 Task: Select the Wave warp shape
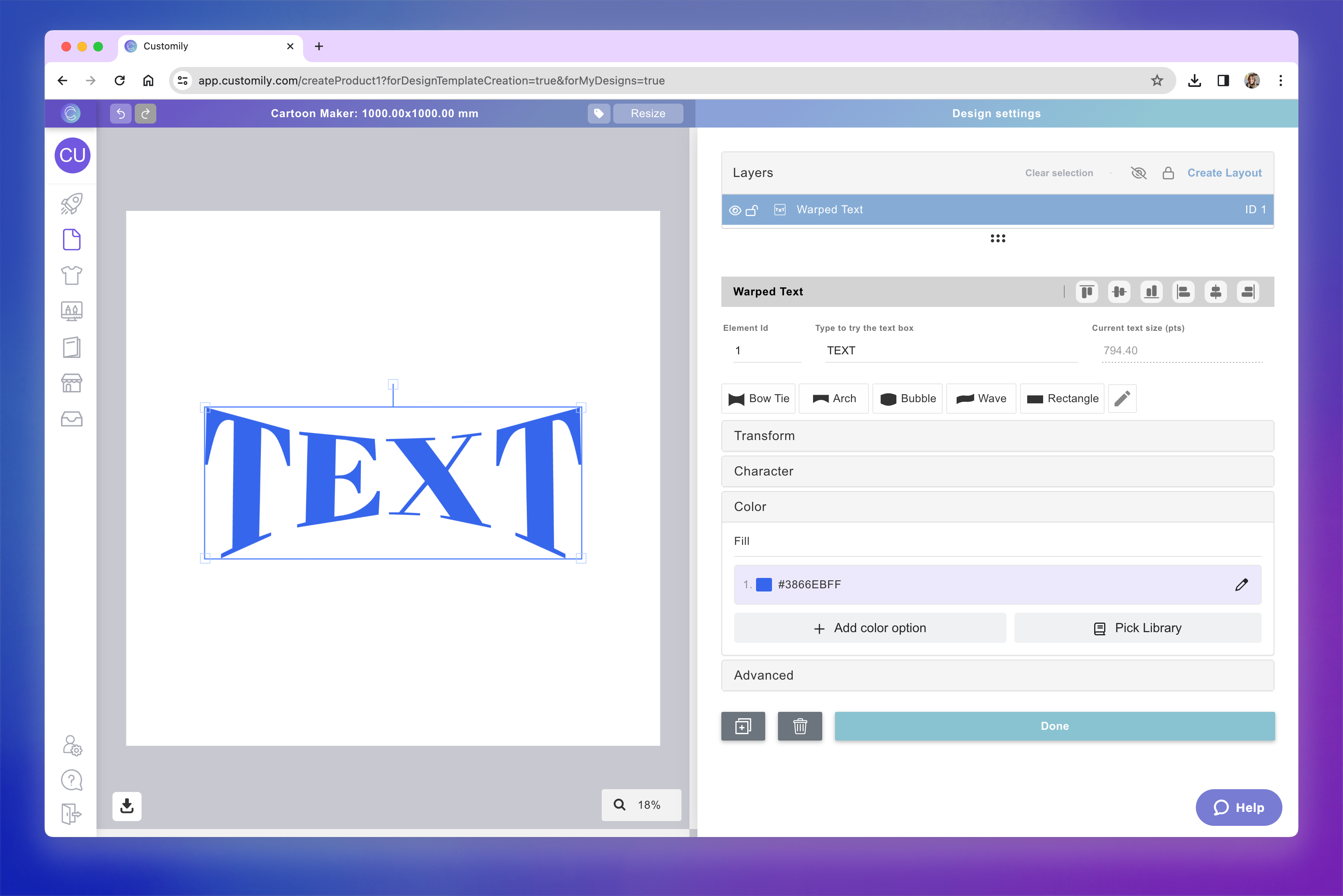tap(981, 399)
